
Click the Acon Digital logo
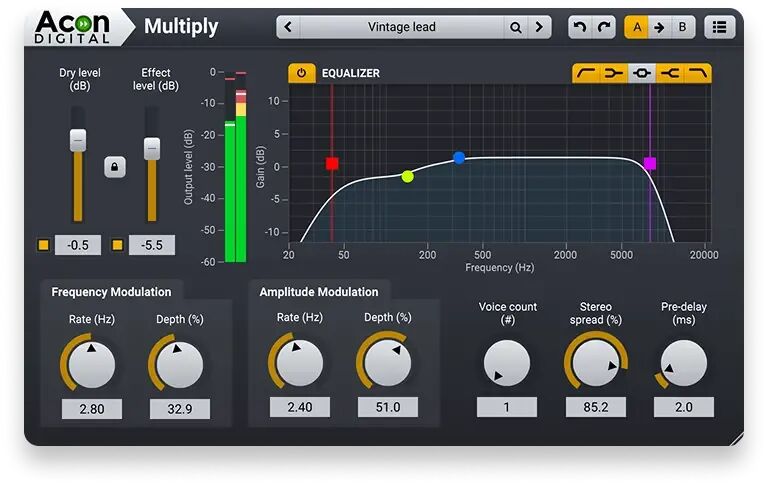click(x=72, y=27)
